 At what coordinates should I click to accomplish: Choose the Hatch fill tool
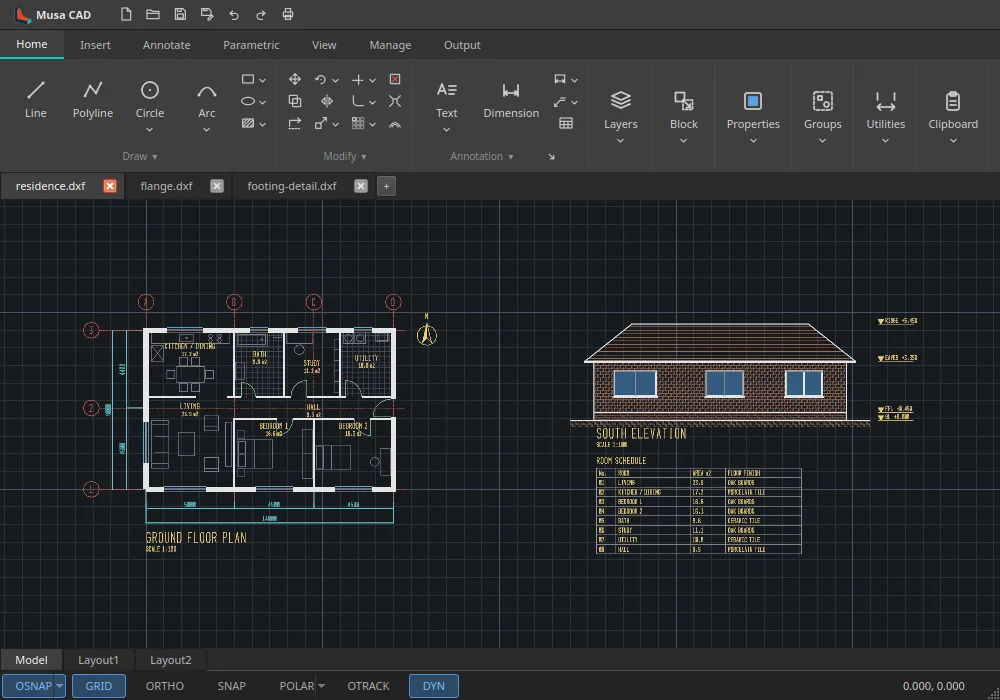tap(248, 123)
